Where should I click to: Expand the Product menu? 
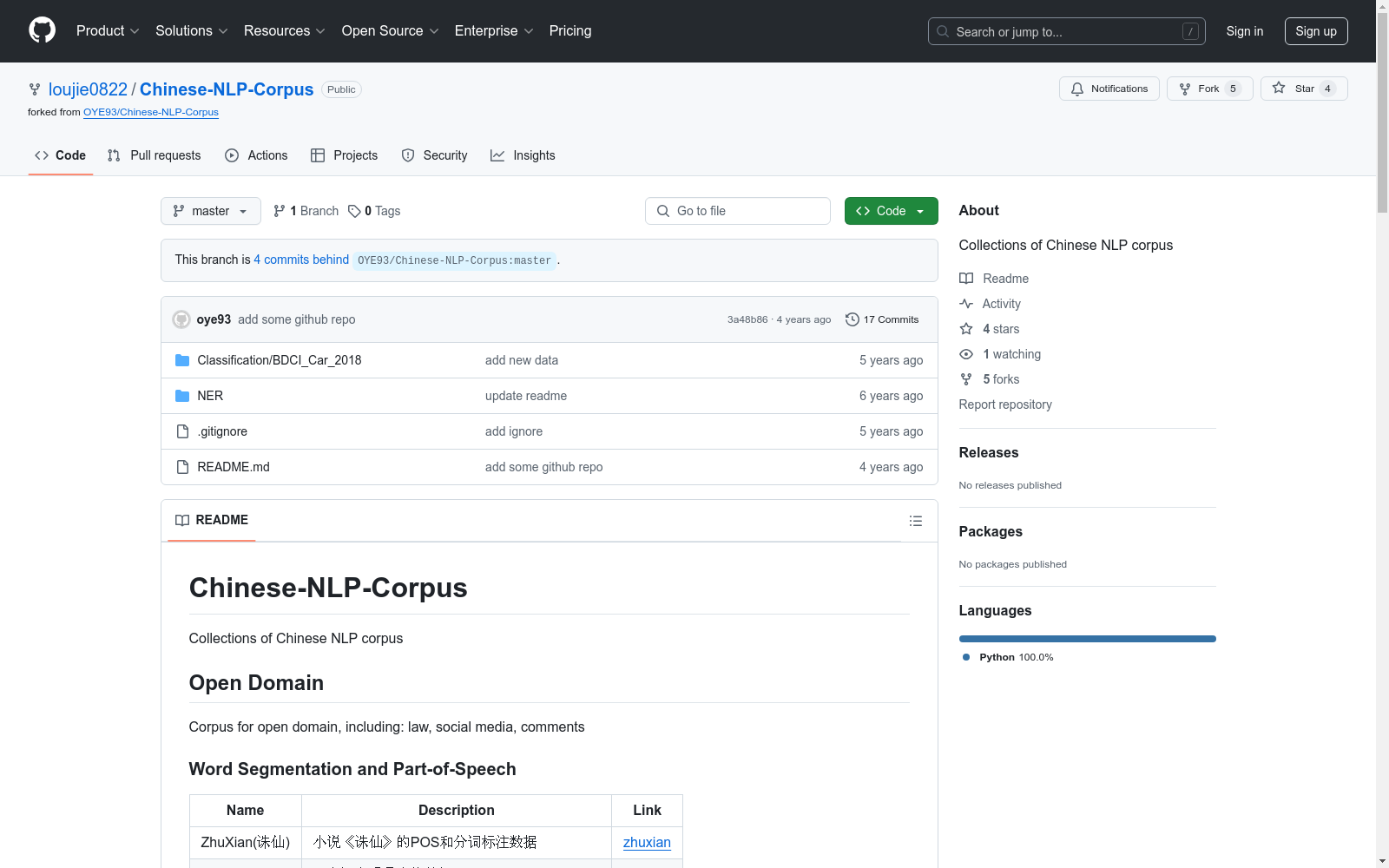(108, 31)
